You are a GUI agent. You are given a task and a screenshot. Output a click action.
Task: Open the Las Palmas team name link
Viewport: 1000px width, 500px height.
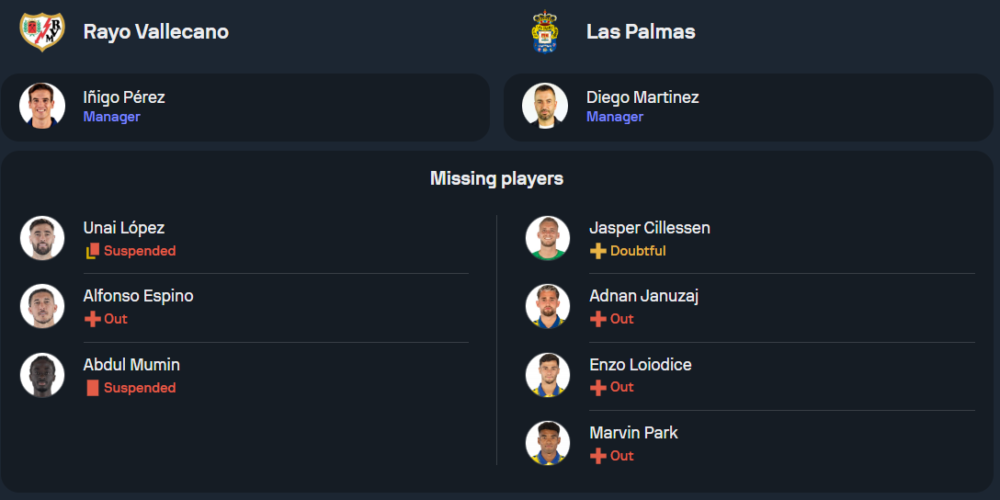(641, 32)
